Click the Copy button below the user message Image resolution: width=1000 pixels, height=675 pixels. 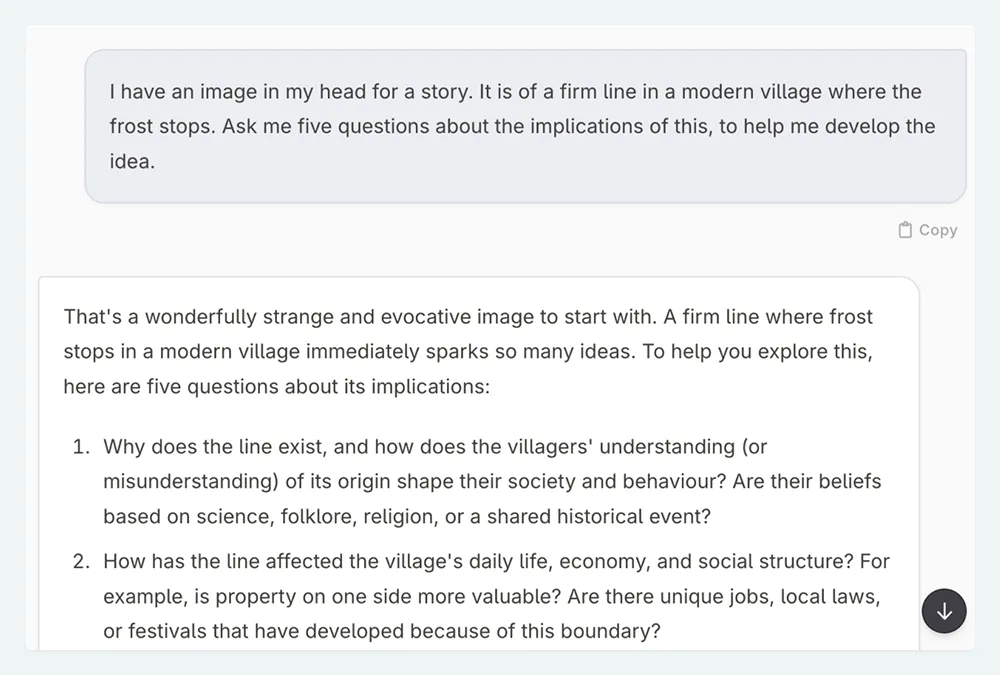point(927,229)
